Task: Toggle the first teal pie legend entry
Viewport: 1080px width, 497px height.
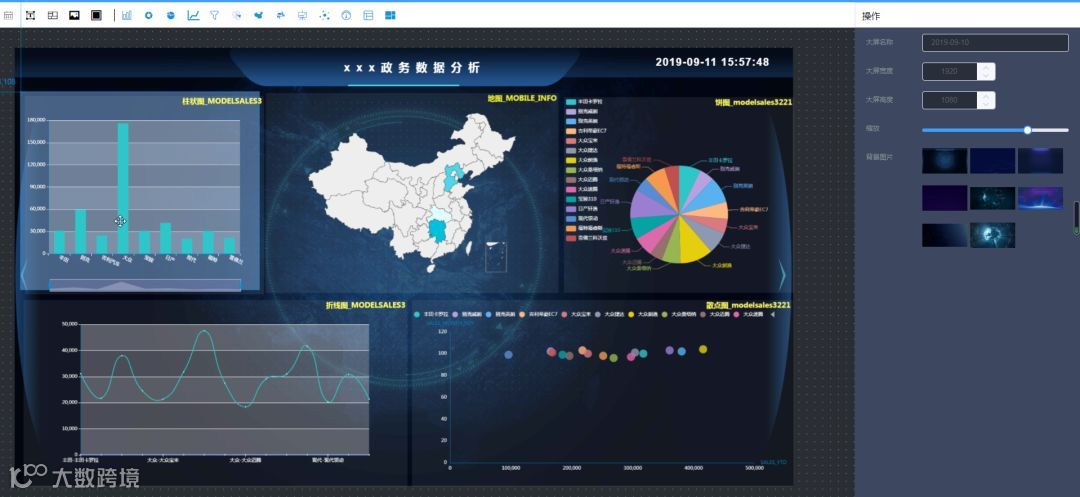Action: [x=583, y=101]
